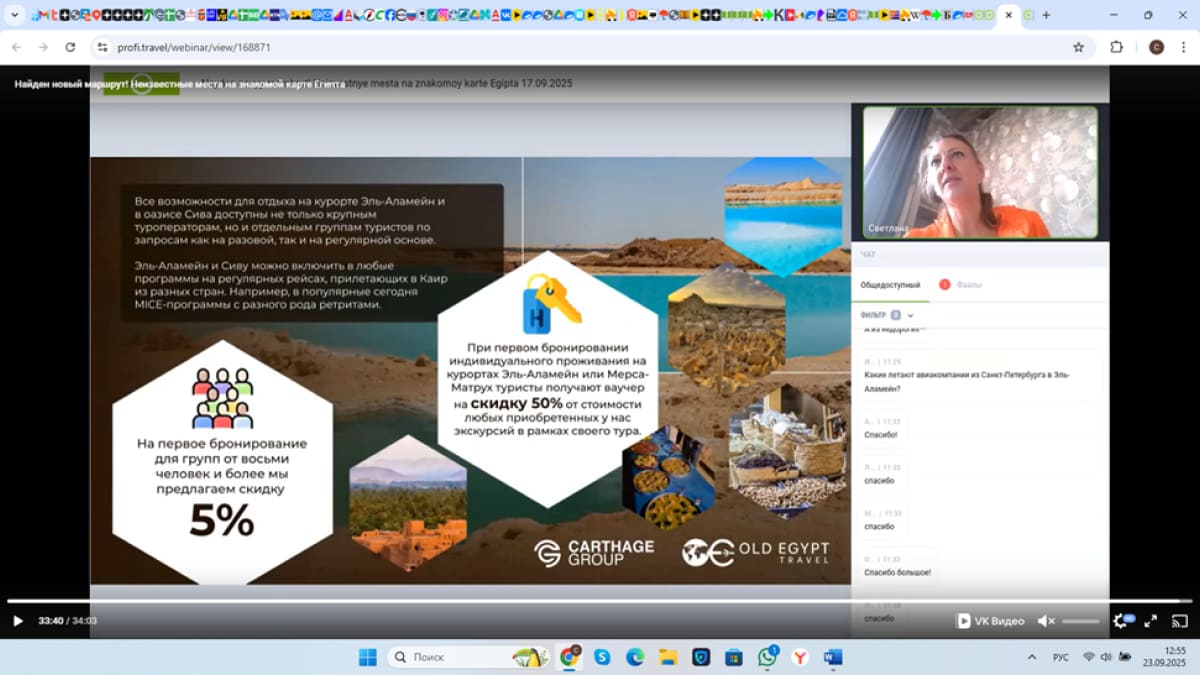
Task: Open the Chrome three-dot menu
Action: (x=1184, y=47)
